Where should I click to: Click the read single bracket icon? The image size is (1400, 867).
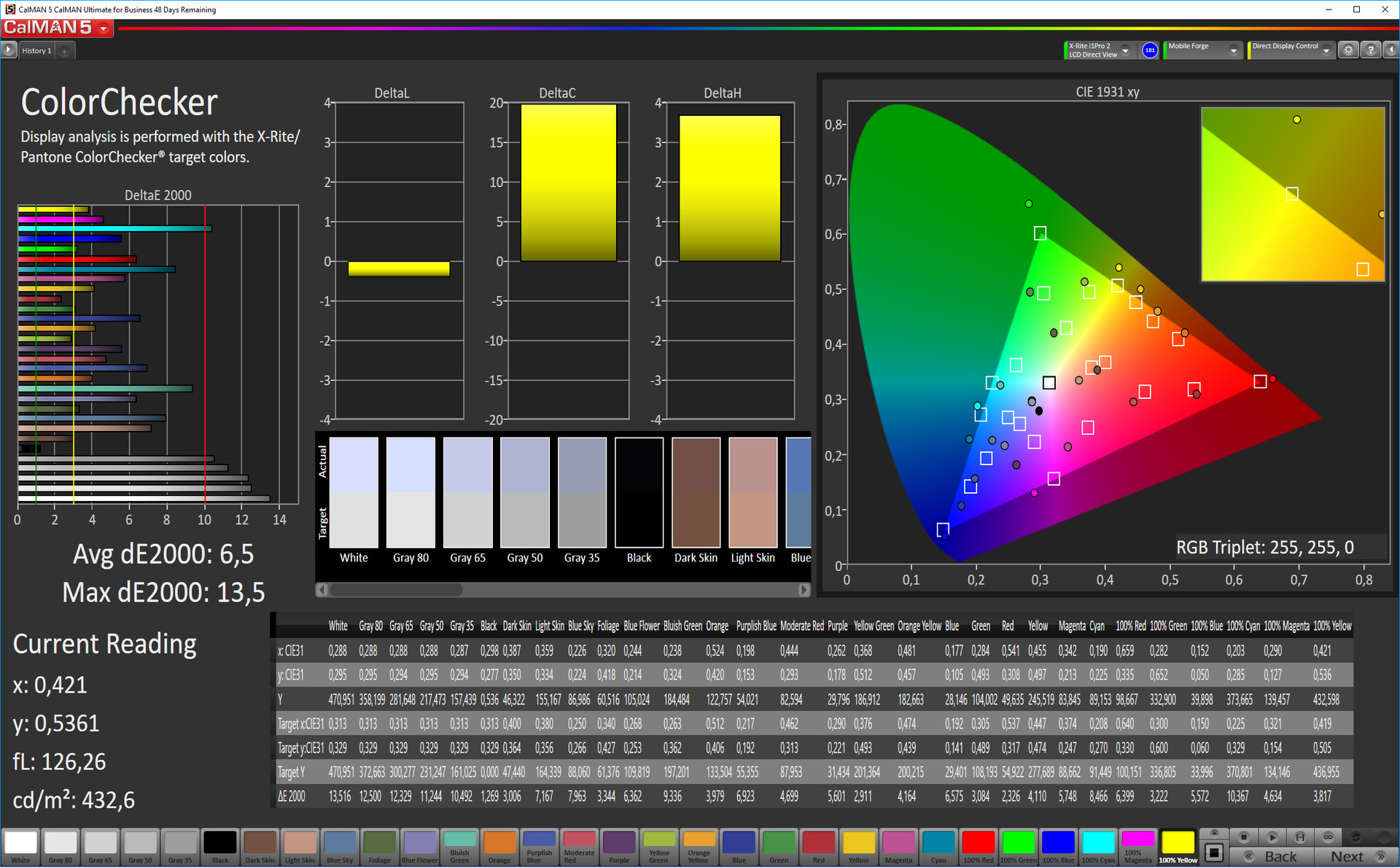(x=1300, y=837)
